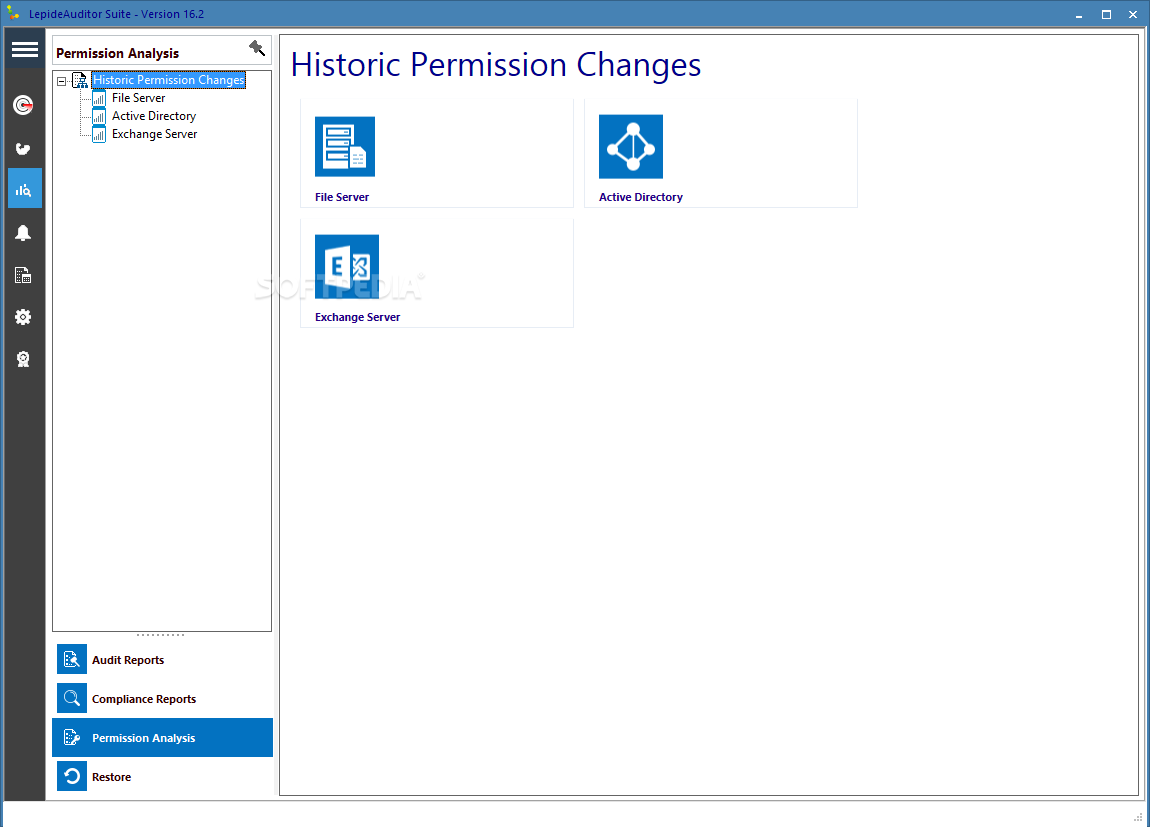Maximize the LepideAuditor window

click(x=1106, y=14)
